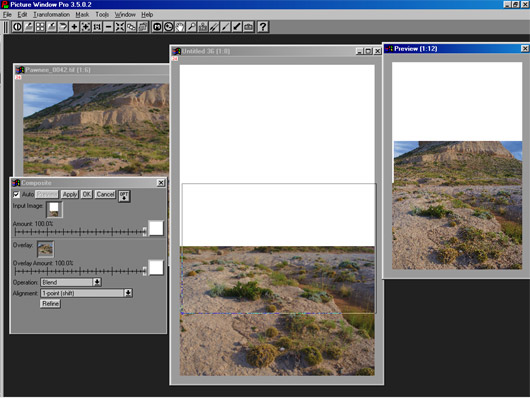Select the thin diagonal line tool

click(225, 27)
